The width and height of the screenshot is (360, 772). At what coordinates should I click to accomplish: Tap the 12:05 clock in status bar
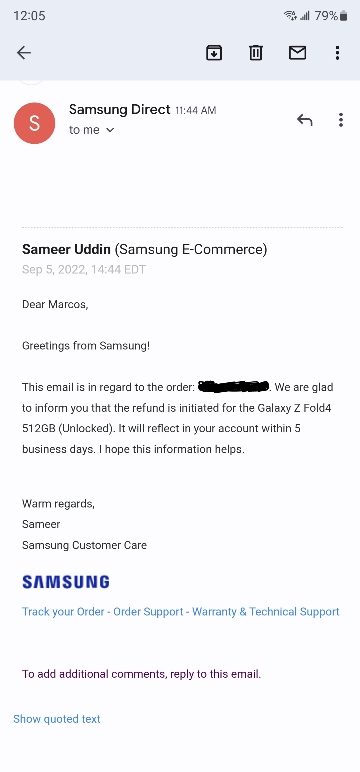[x=30, y=16]
